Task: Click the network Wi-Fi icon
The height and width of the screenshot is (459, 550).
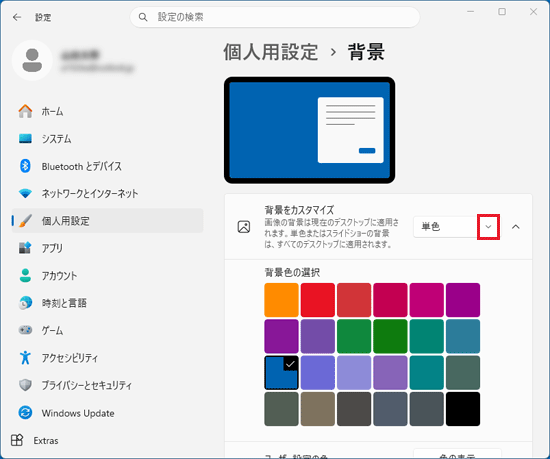Action: click(x=25, y=193)
